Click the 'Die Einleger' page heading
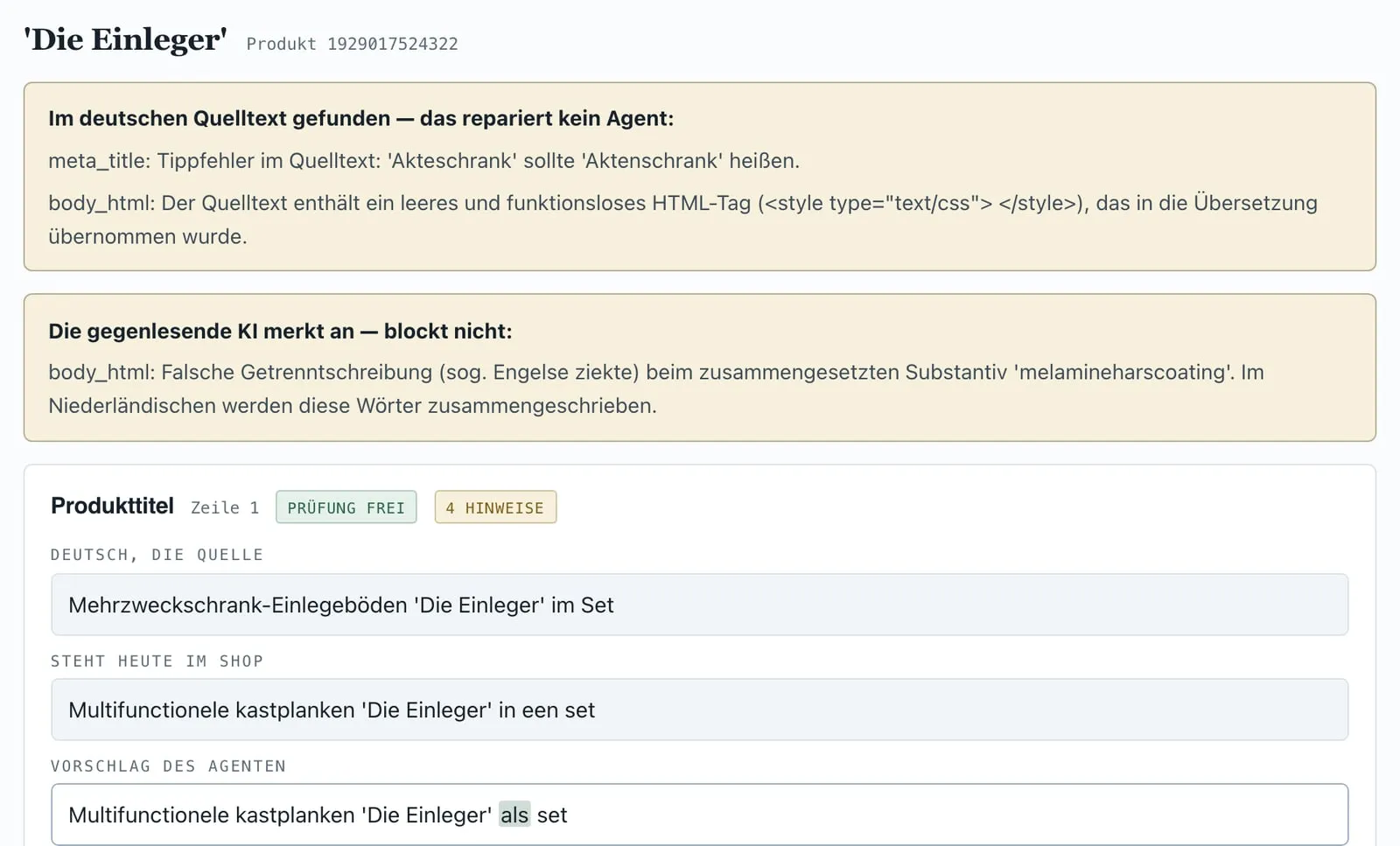This screenshot has width=1400, height=846. coord(125,40)
